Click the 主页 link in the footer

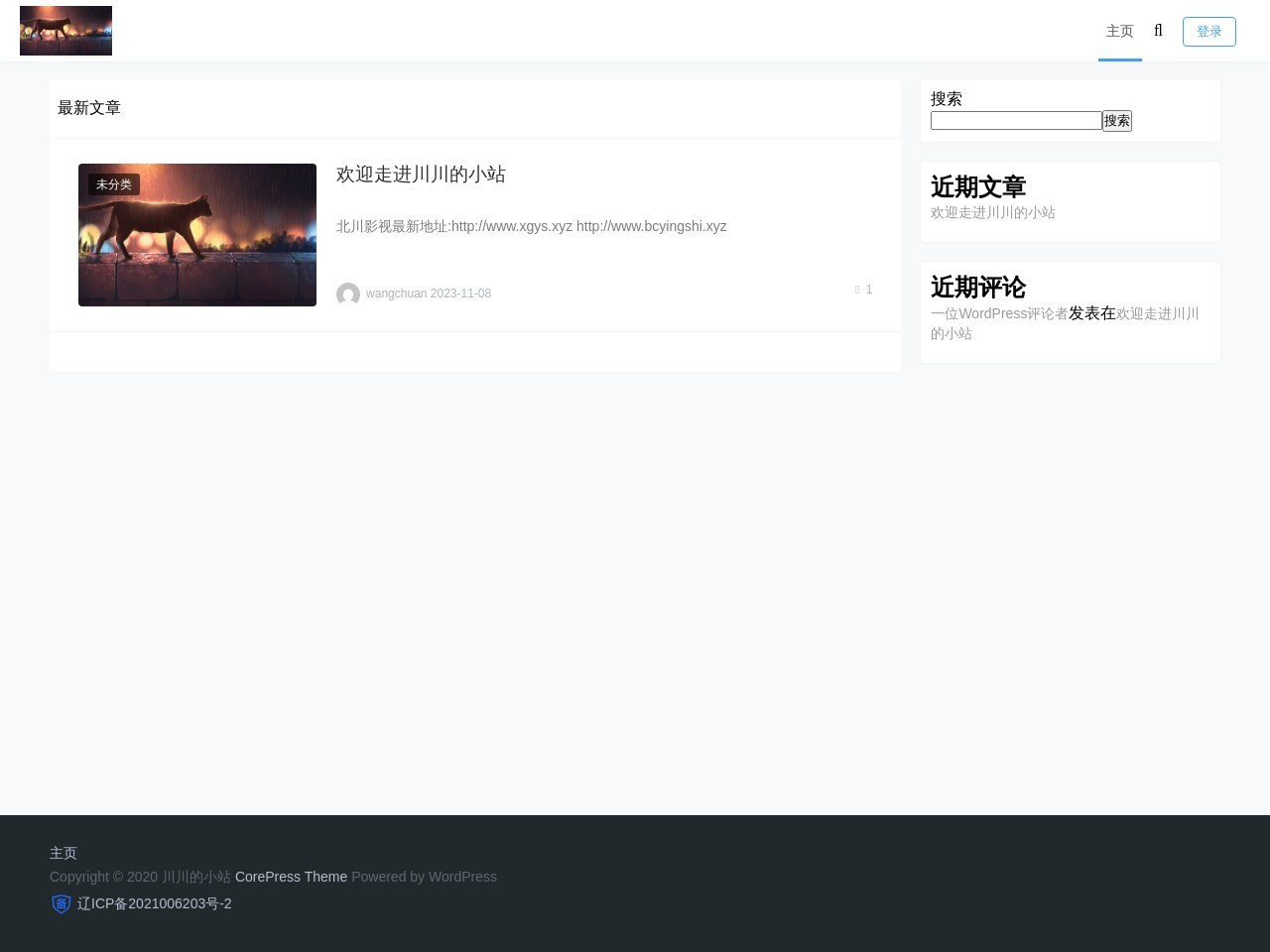point(63,853)
